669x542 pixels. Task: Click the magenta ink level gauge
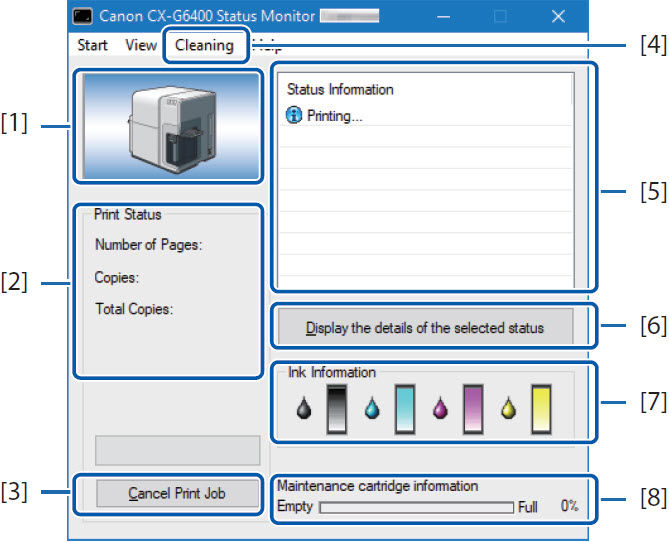pyautogui.click(x=474, y=408)
